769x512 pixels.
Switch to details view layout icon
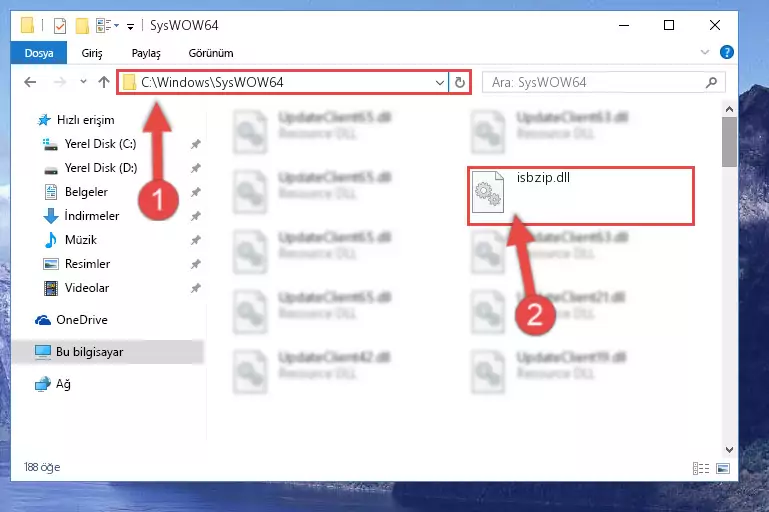(701, 468)
